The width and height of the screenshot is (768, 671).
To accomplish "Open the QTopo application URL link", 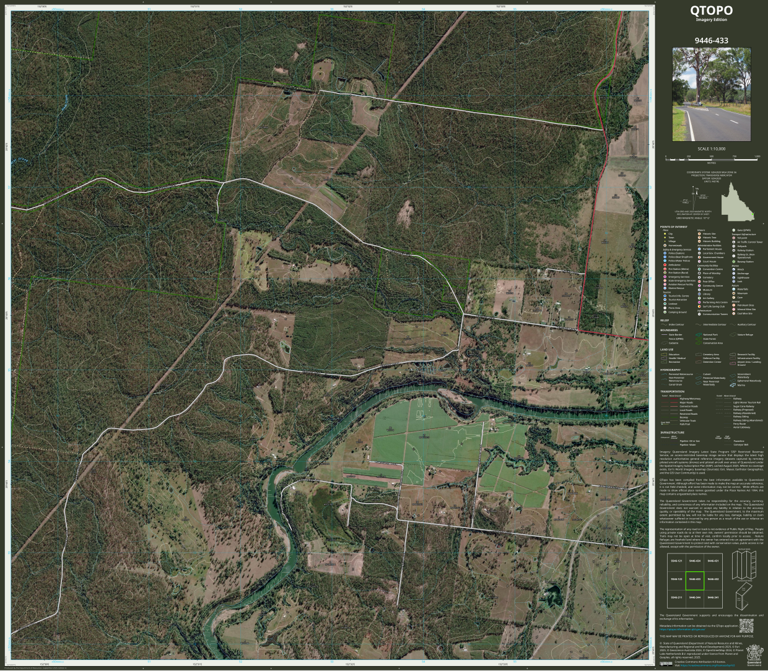I will pyautogui.click(x=682, y=629).
